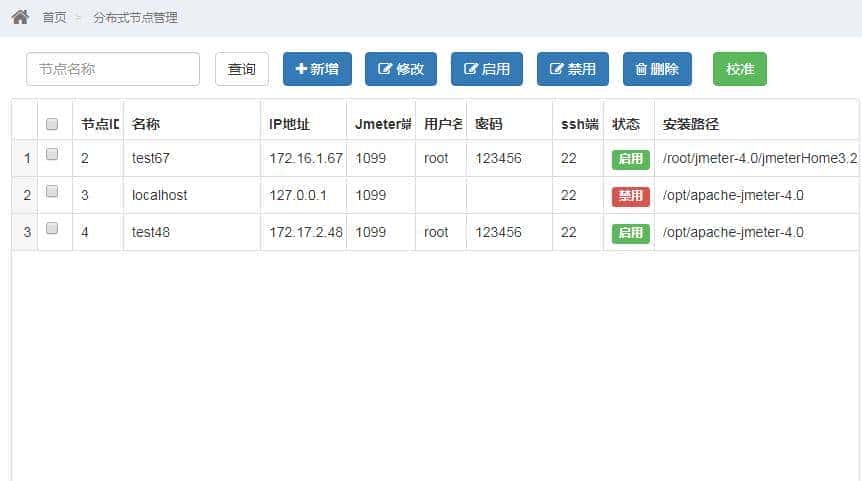862x481 pixels.
Task: Open 分布式节点管理 breadcrumb
Action: coord(135,18)
